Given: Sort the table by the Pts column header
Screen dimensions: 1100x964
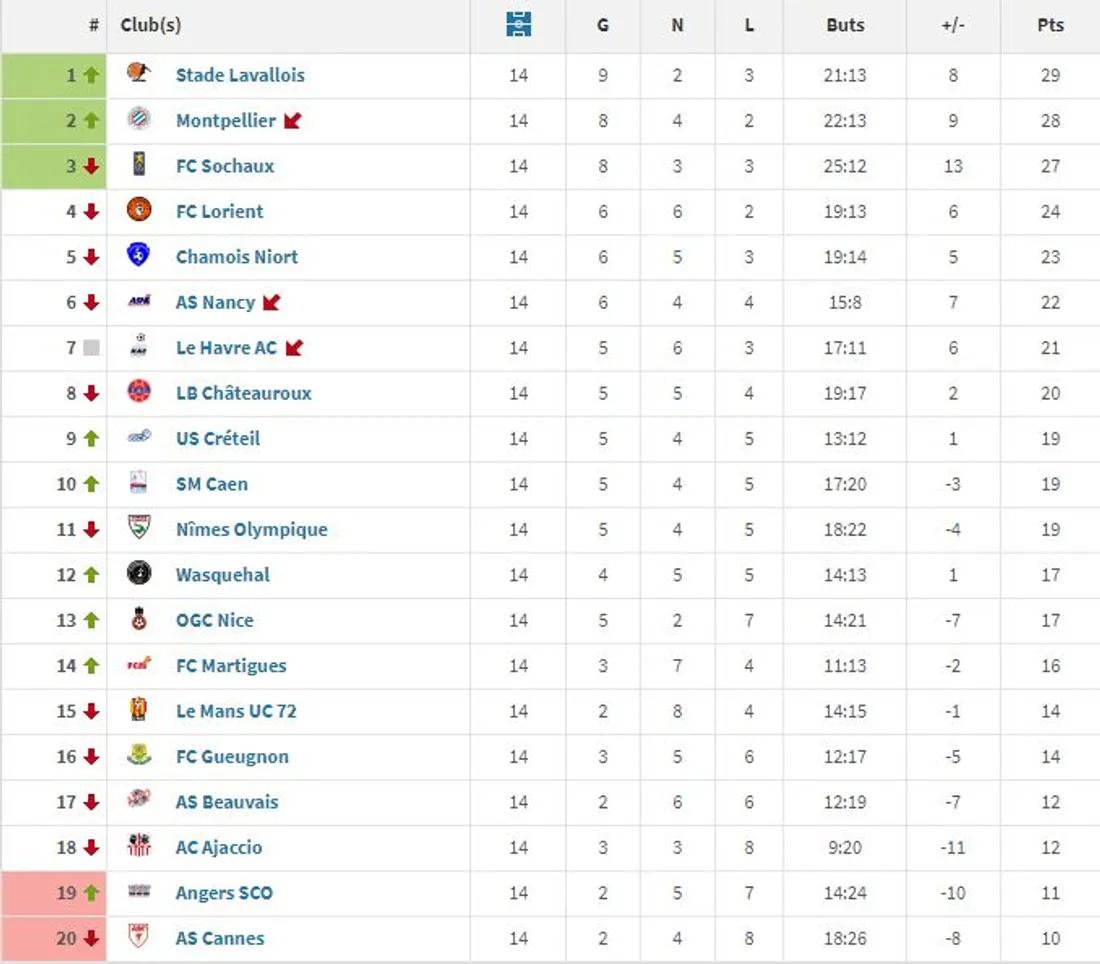Looking at the screenshot, I should tap(1050, 26).
